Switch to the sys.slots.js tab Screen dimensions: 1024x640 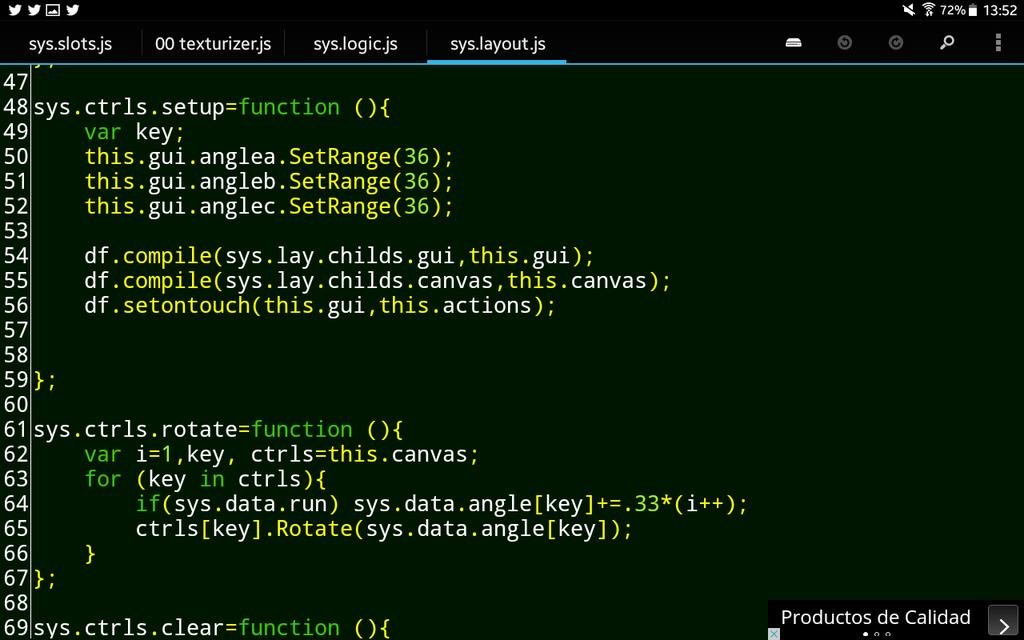click(70, 44)
